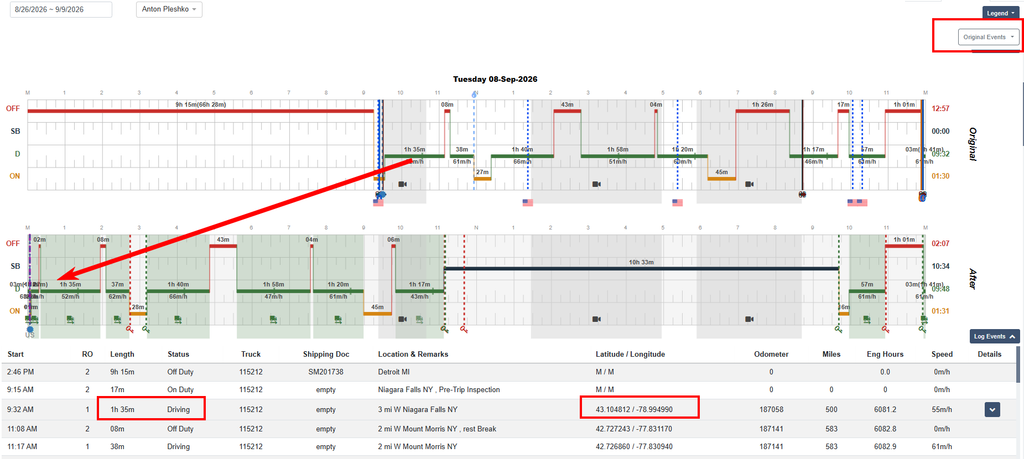Click truck icon under 1h 35m in After graph
Screen dimensions: 1024x459
[x=69, y=319]
